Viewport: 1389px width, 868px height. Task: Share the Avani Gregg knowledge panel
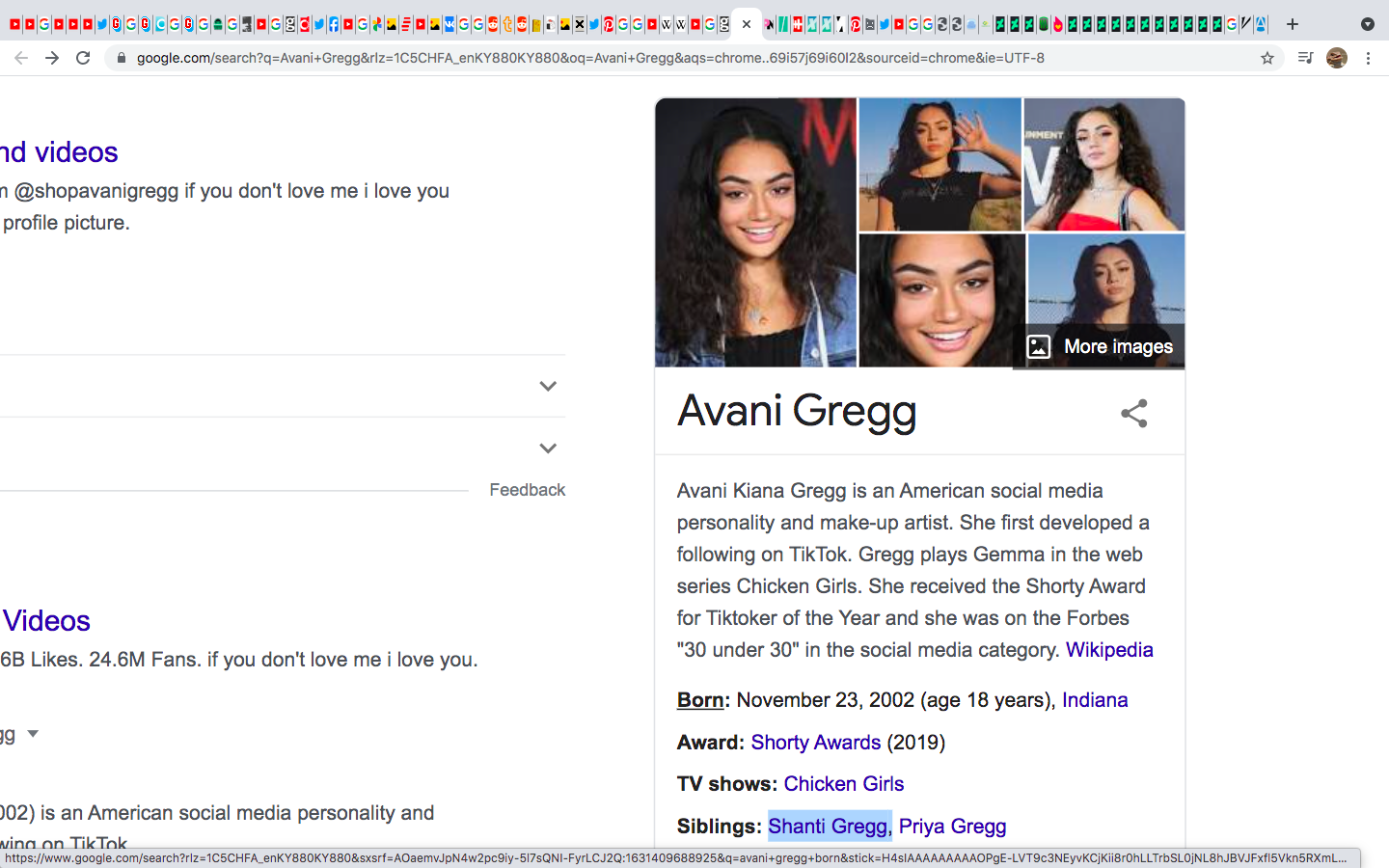coord(1134,414)
